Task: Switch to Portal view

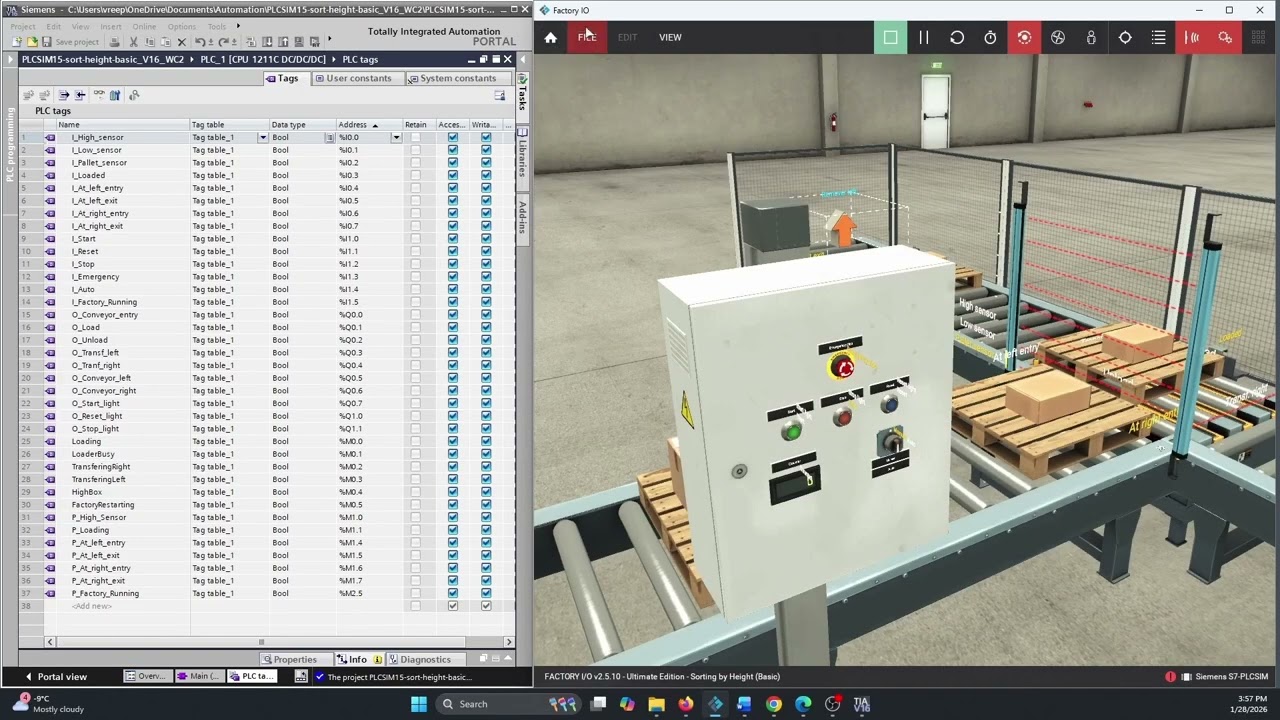Action: click(56, 677)
